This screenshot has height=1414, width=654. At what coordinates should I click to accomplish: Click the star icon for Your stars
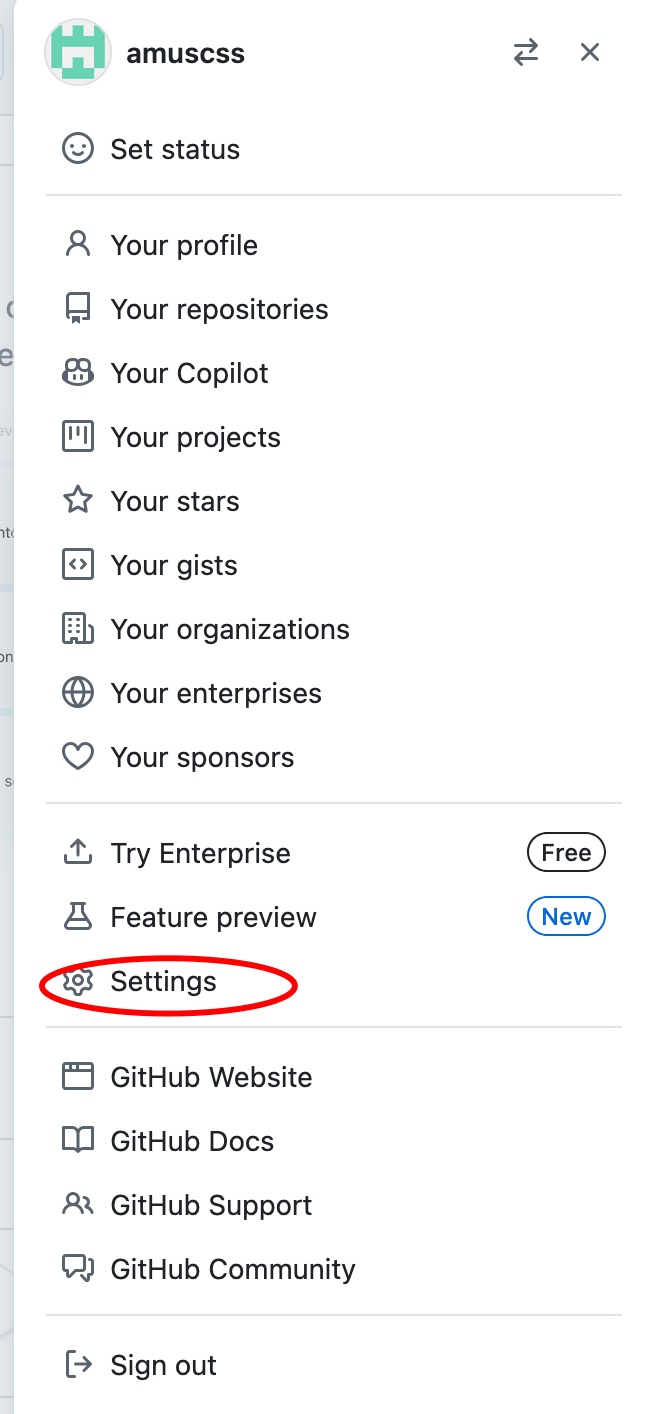(77, 501)
